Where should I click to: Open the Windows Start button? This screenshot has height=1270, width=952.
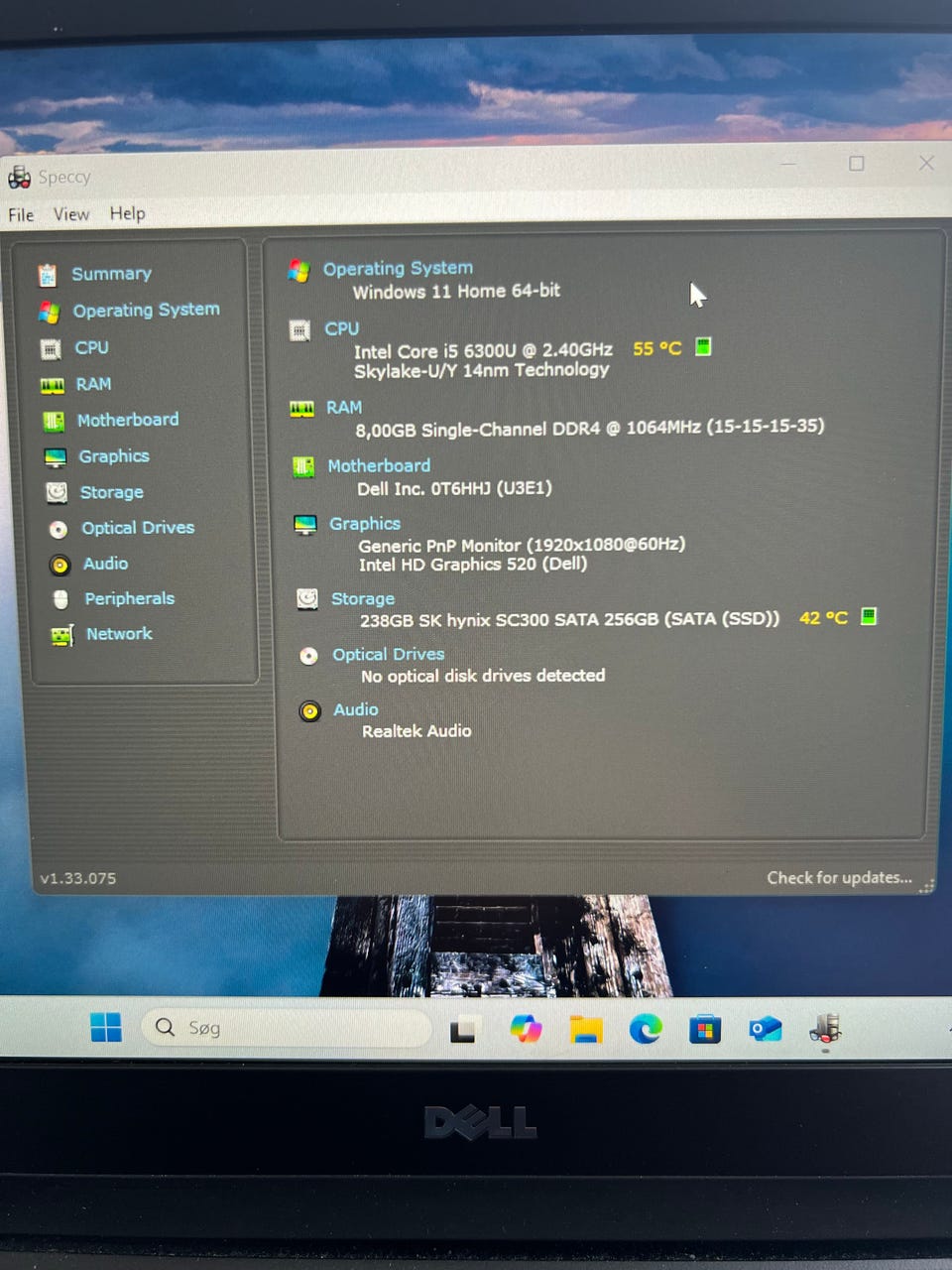(x=106, y=1027)
